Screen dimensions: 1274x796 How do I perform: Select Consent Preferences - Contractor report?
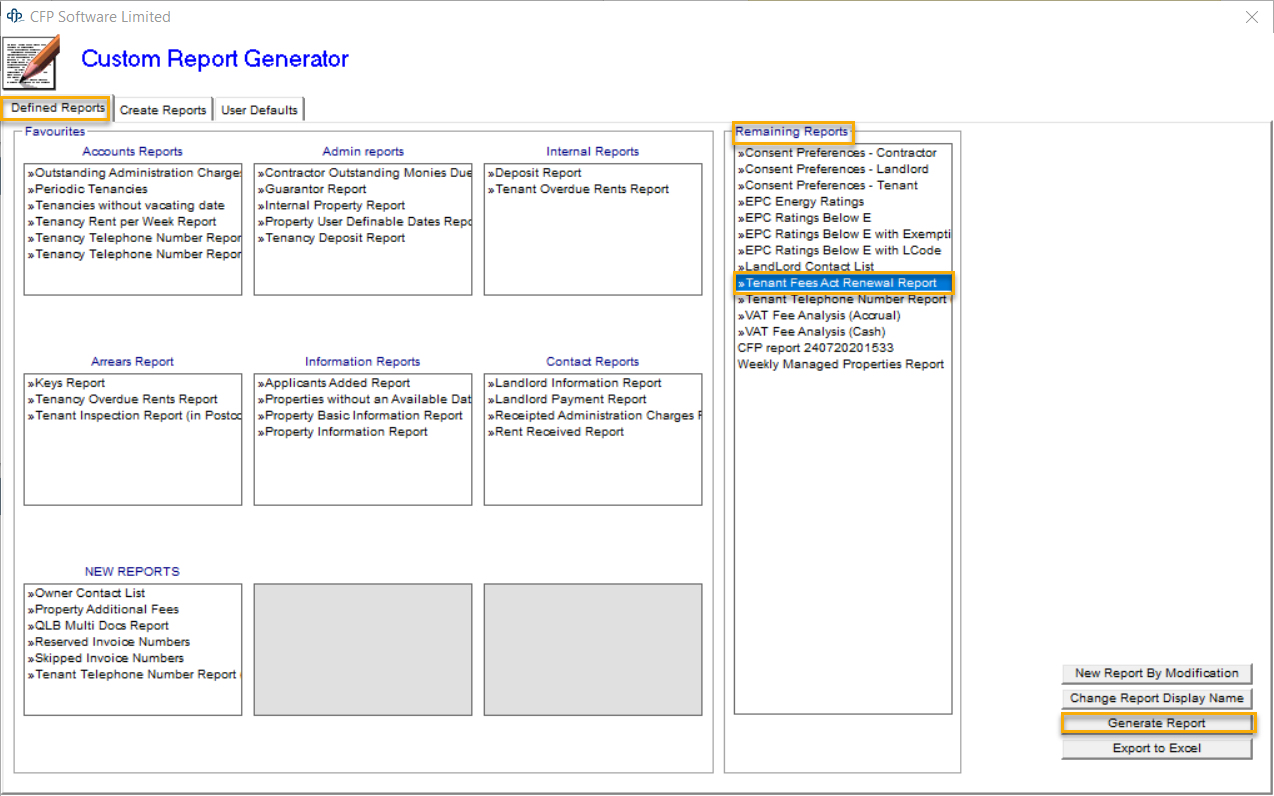click(837, 153)
